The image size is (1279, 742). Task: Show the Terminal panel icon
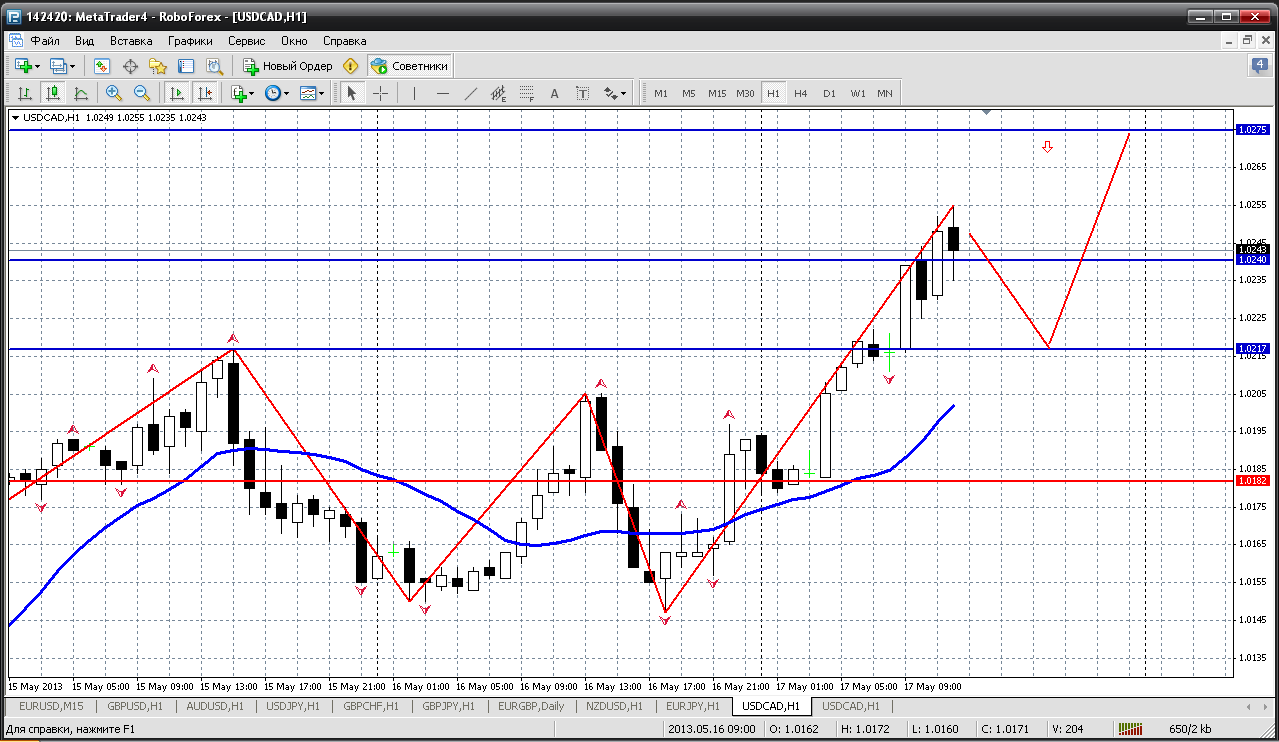coord(186,66)
